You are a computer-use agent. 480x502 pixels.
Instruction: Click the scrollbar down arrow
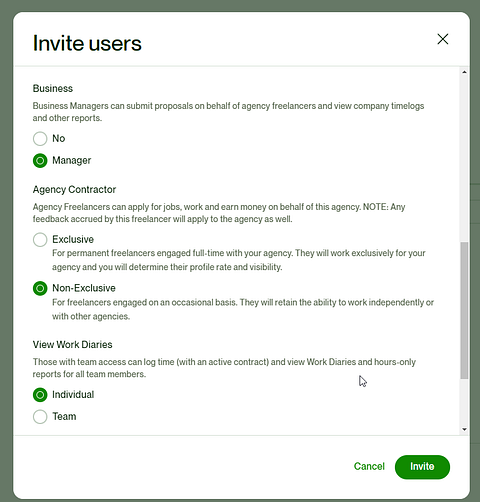[x=464, y=429]
